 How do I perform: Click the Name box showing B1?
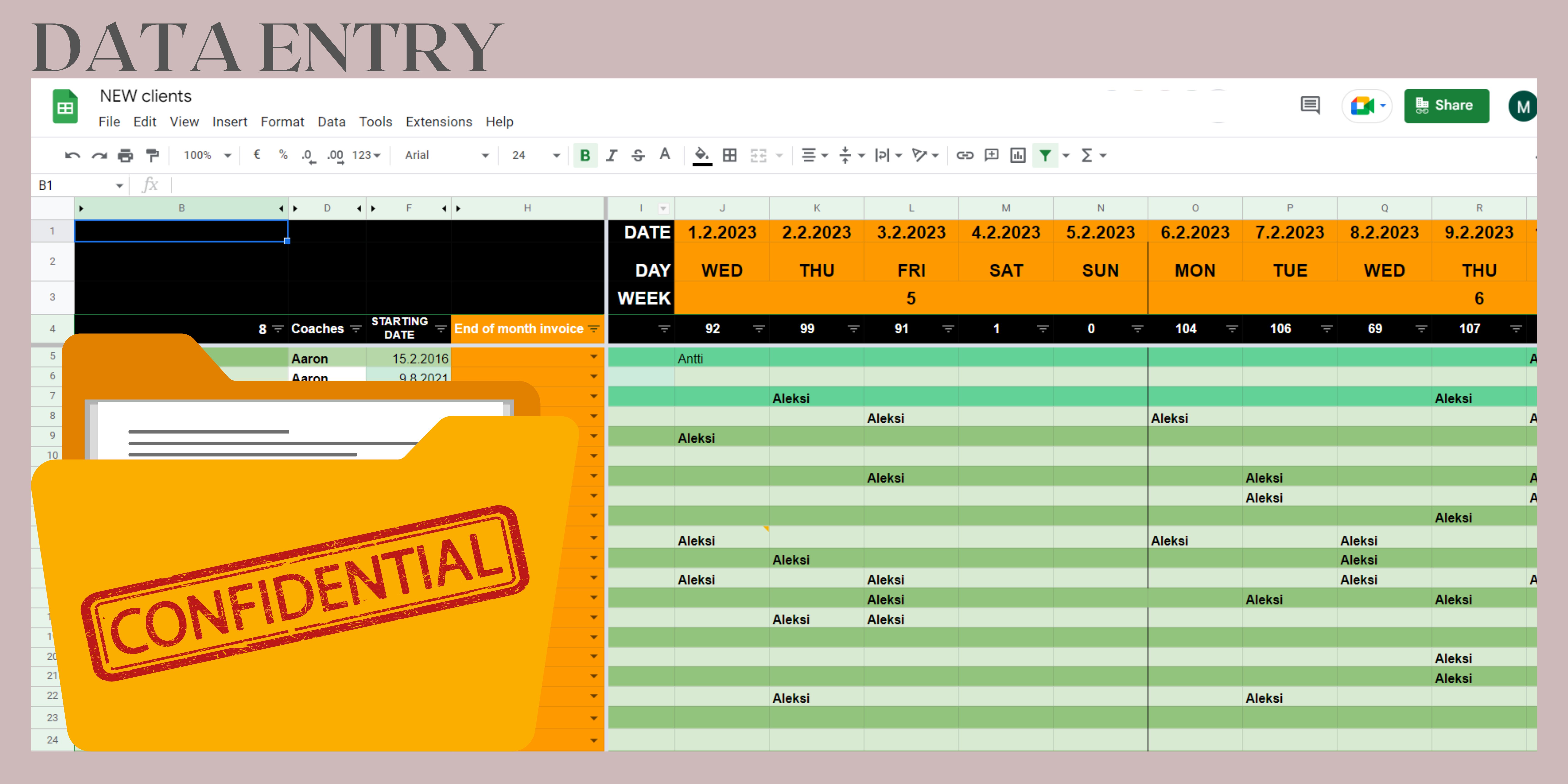coord(80,185)
